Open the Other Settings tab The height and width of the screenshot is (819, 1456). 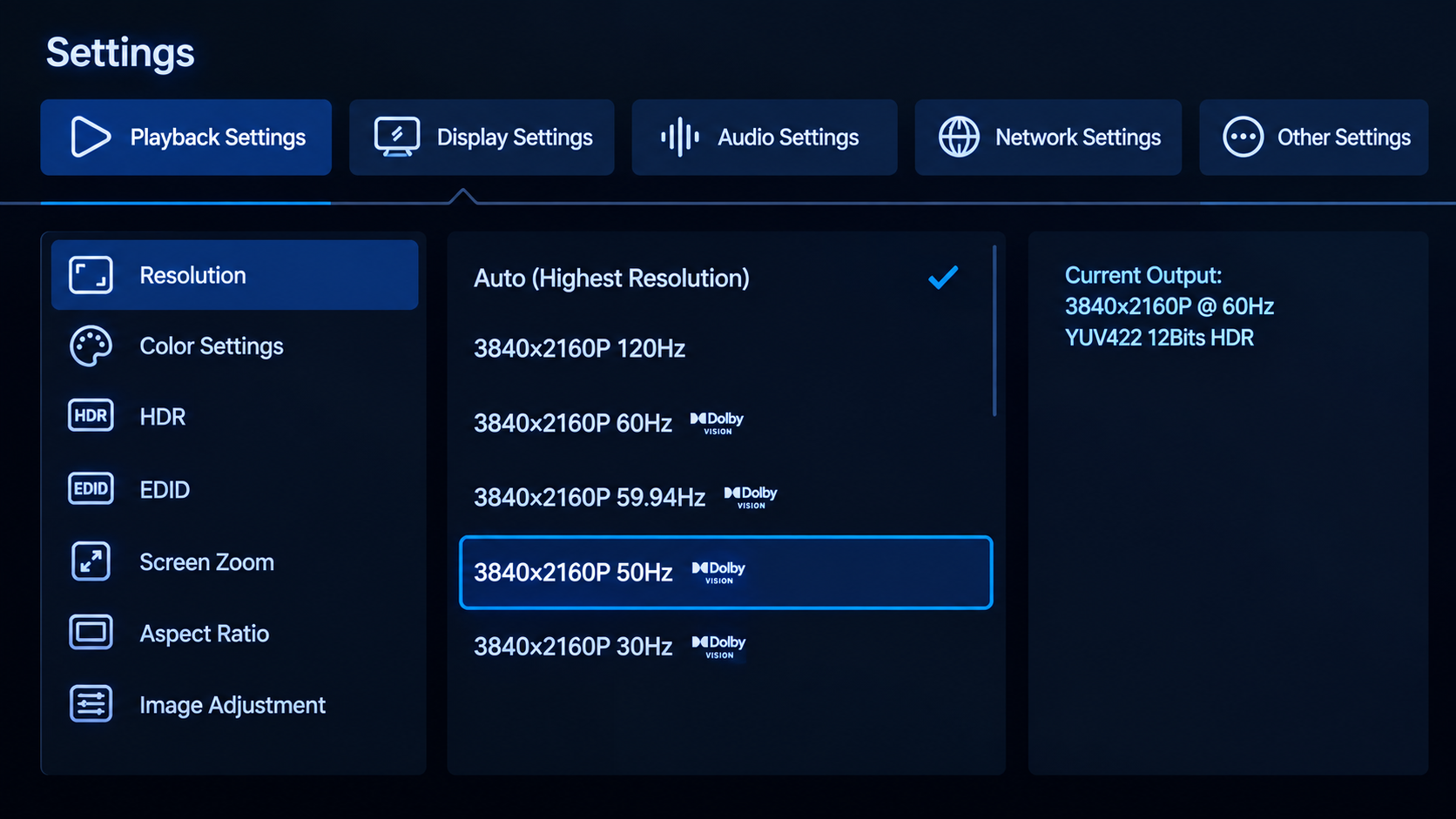pos(1313,137)
